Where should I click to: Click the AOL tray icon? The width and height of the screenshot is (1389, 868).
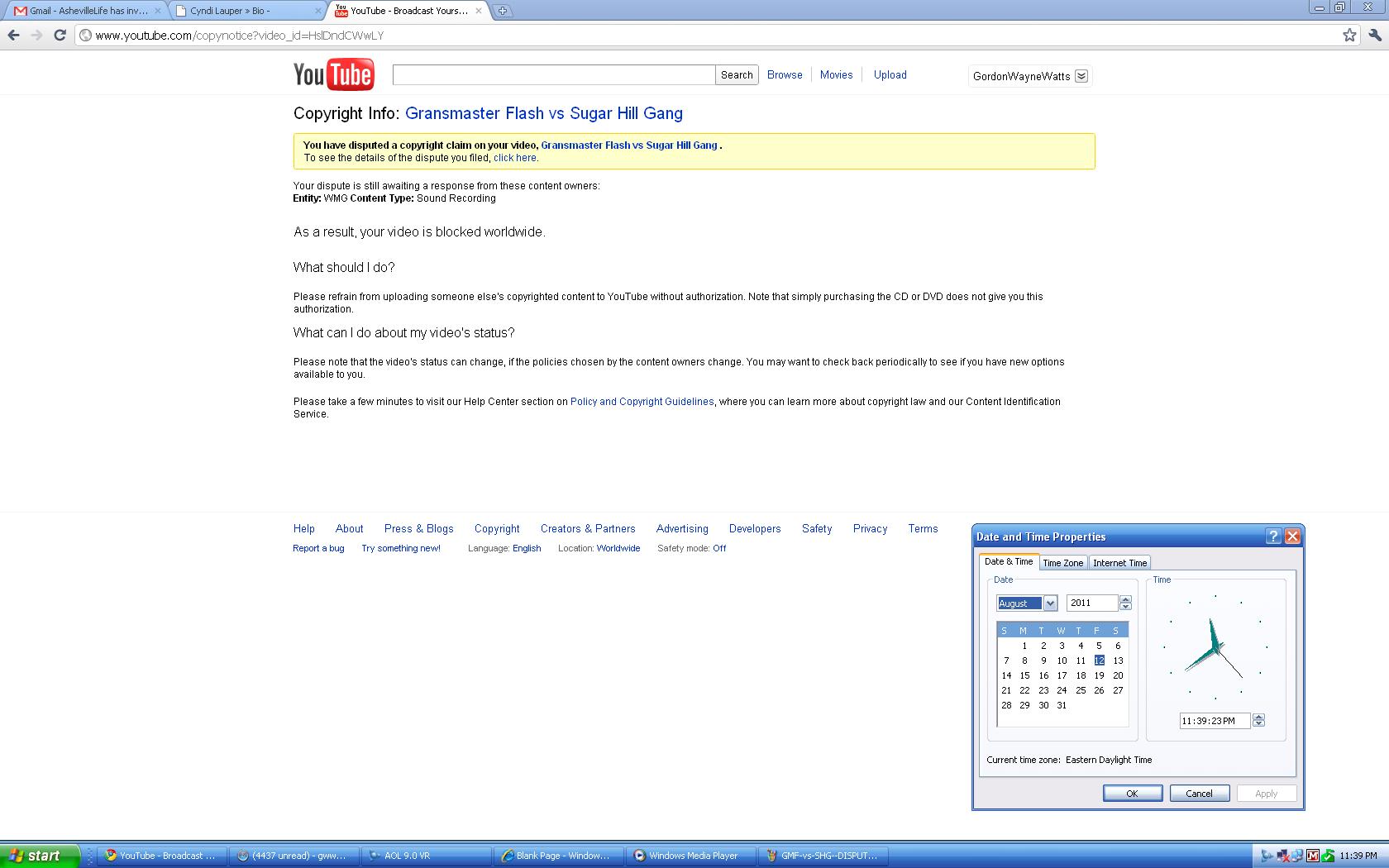click(x=1267, y=856)
